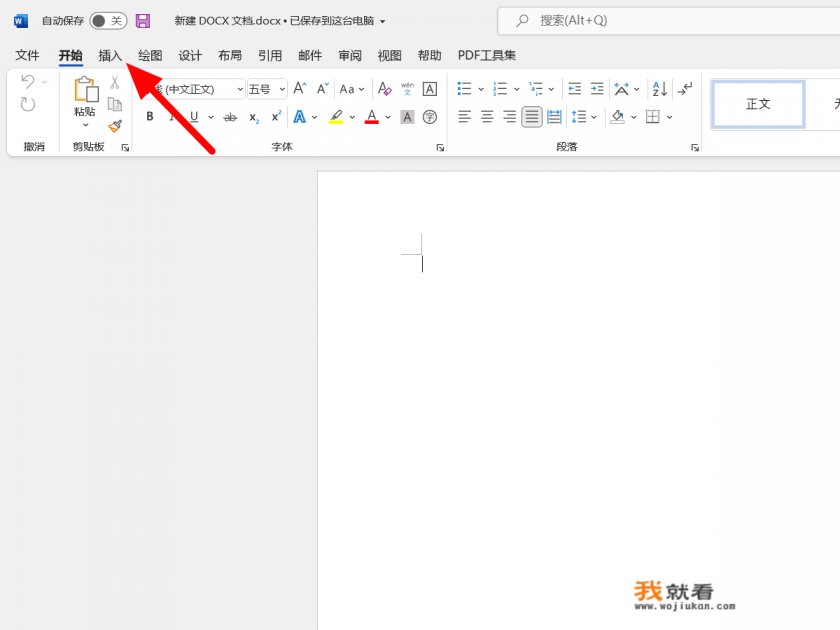Apply the 正文 style
Image resolution: width=840 pixels, height=630 pixels.
pos(757,103)
